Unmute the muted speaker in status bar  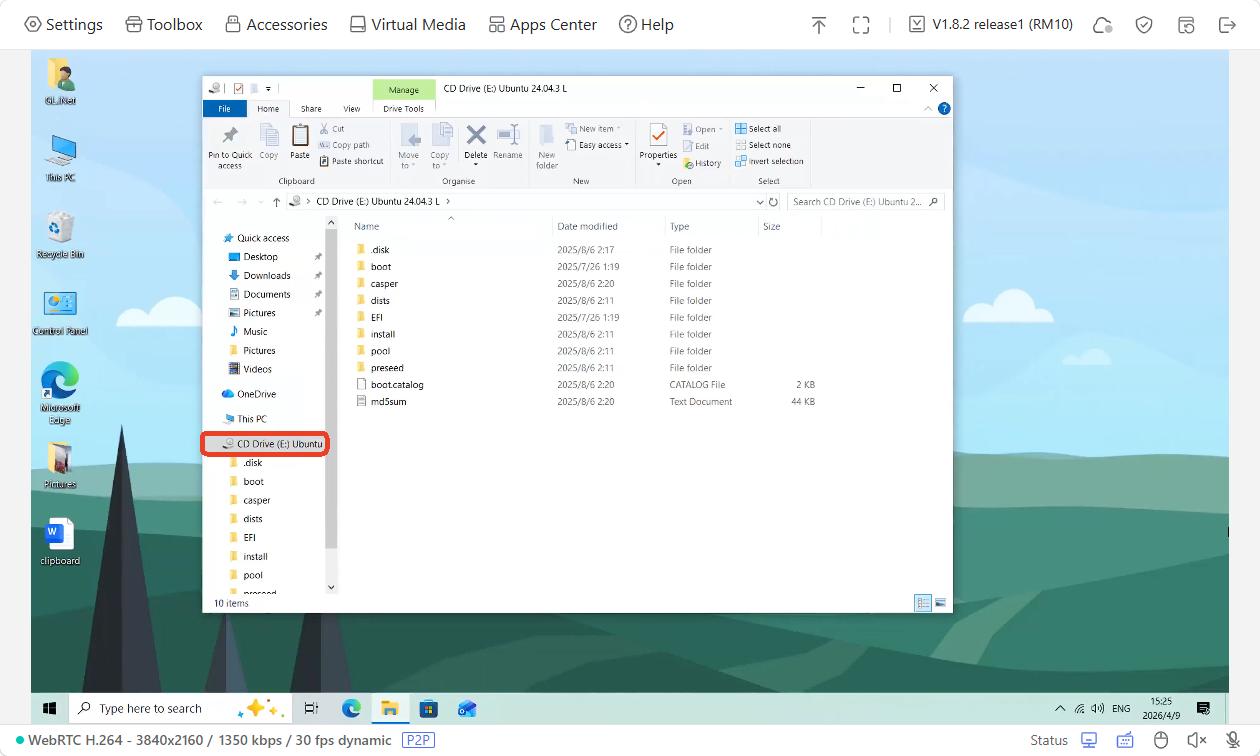pyautogui.click(x=1196, y=740)
